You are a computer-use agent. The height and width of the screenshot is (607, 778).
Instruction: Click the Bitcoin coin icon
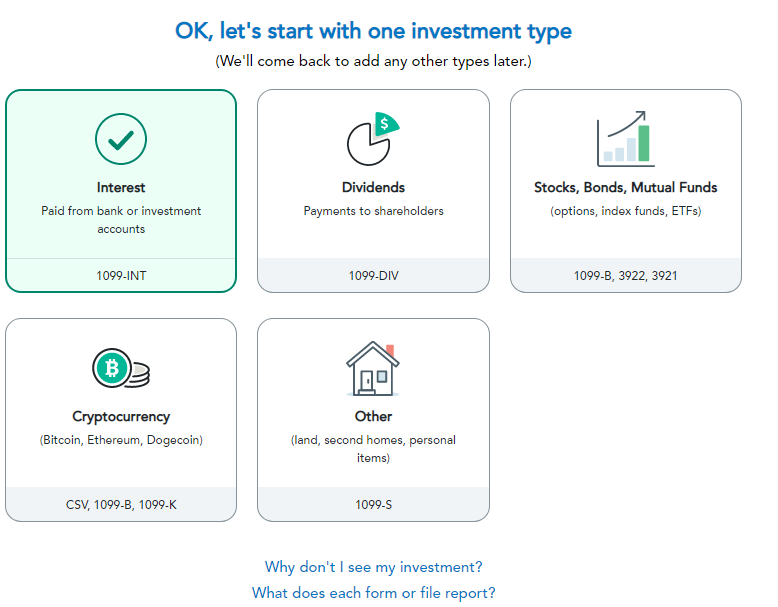pos(121,368)
